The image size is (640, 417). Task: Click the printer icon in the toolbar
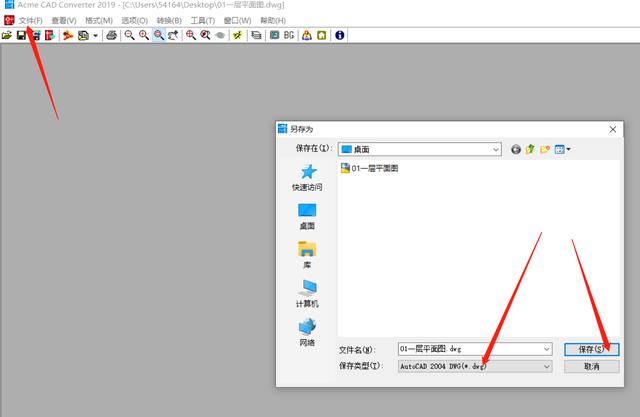click(111, 35)
